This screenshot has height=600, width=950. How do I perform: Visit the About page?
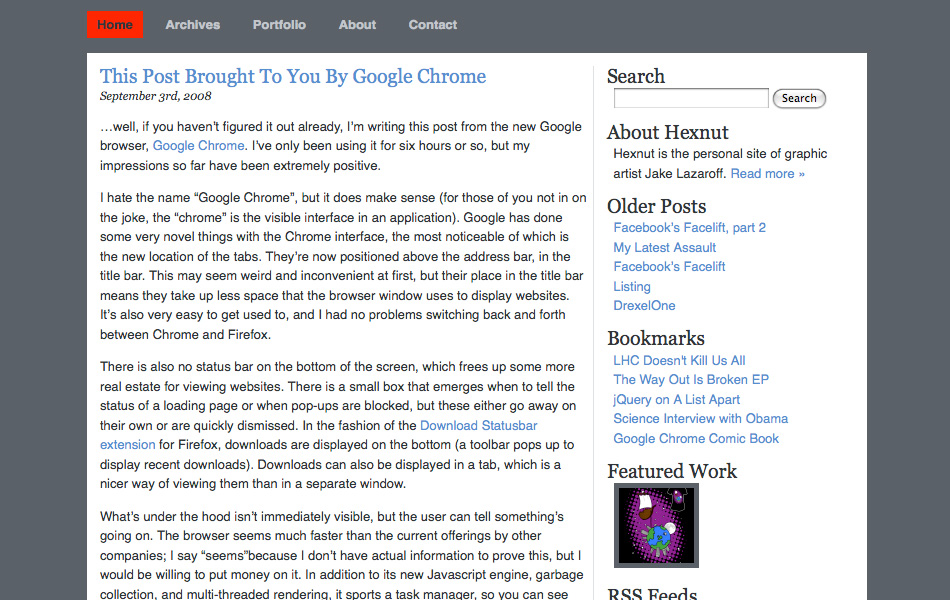pyautogui.click(x=357, y=25)
